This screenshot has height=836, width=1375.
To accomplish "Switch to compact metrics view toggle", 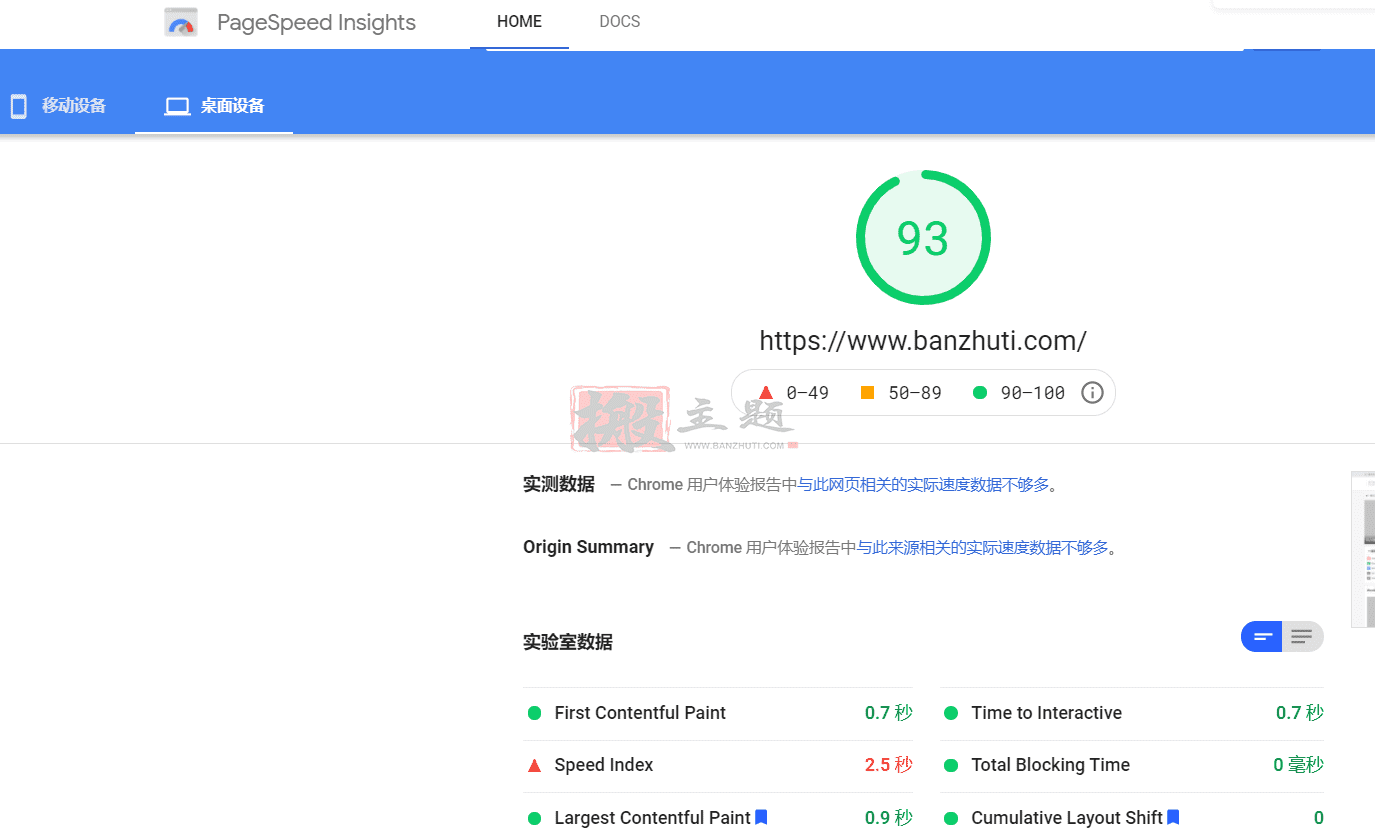I will (x=1262, y=637).
